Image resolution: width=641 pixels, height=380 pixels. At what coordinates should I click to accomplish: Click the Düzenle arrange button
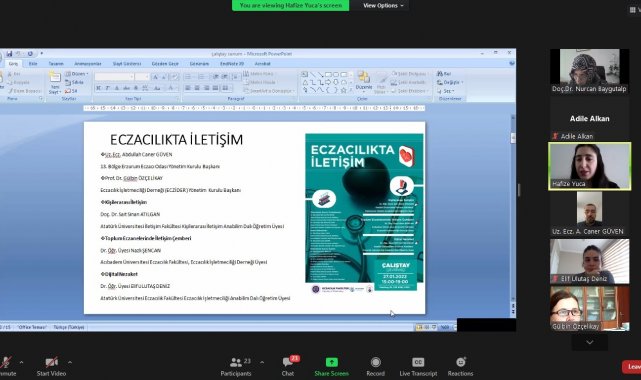pyautogui.click(x=363, y=81)
